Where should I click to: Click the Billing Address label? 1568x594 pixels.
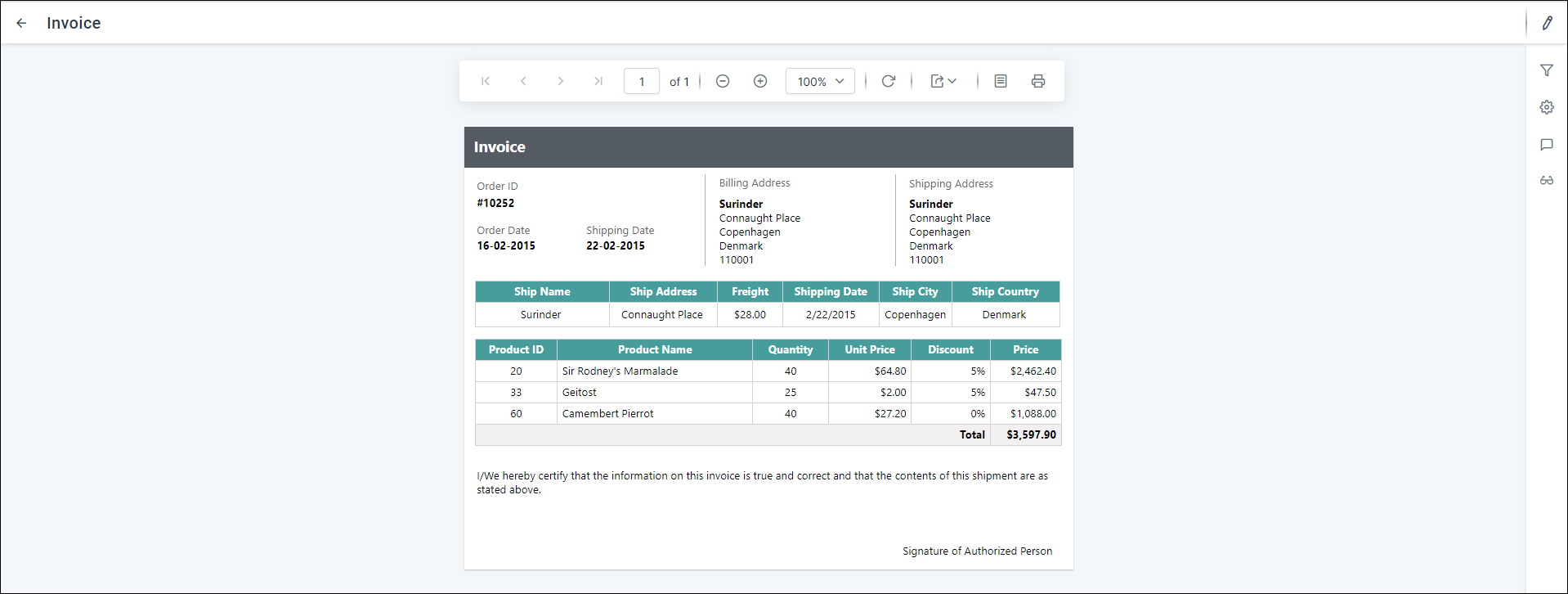755,182
